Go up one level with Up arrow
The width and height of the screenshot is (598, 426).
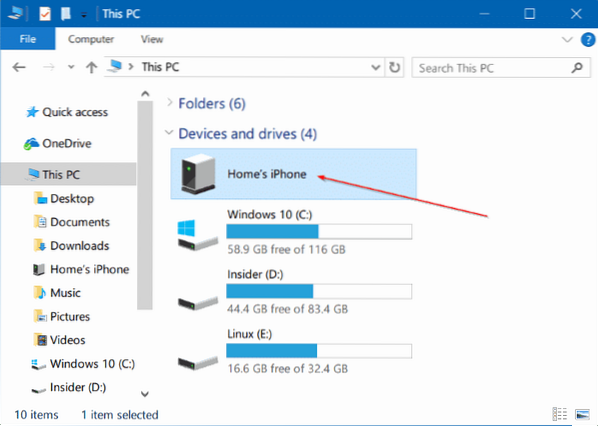91,68
